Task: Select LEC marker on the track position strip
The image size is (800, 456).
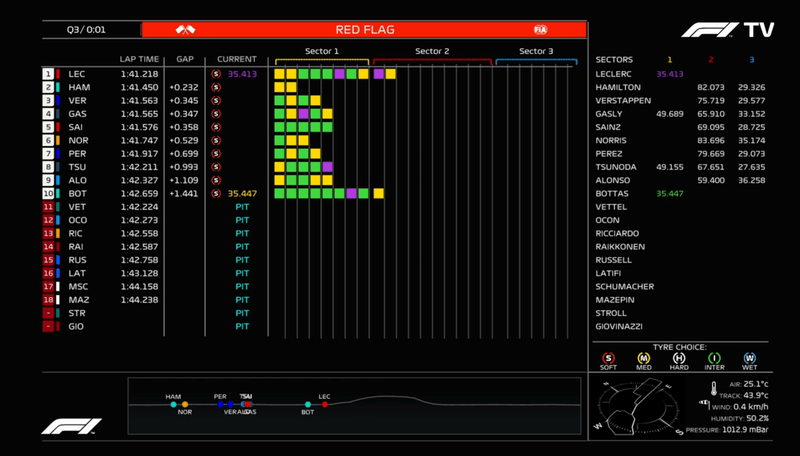Action: pos(324,404)
